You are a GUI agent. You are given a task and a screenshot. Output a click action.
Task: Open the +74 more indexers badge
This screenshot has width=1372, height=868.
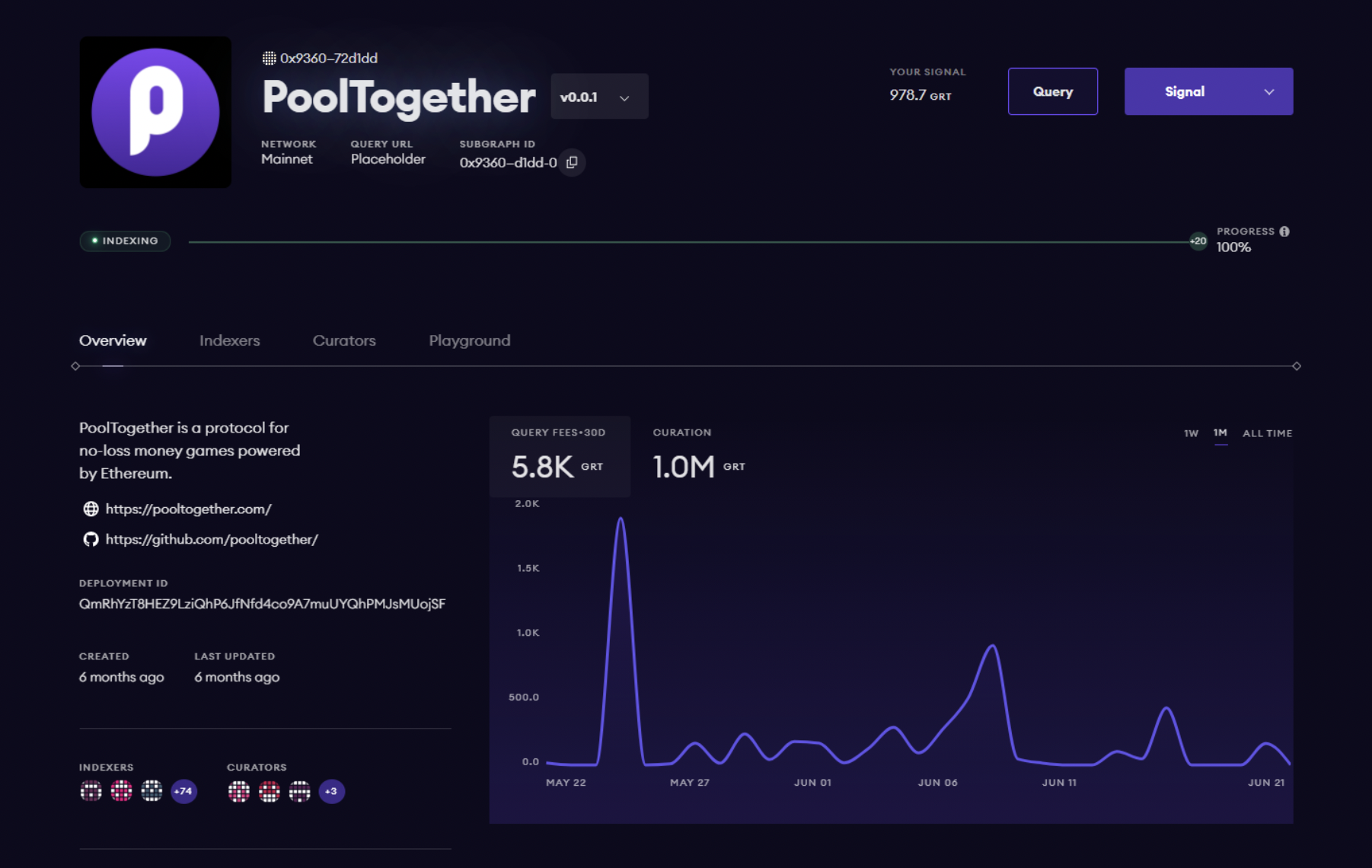(183, 791)
